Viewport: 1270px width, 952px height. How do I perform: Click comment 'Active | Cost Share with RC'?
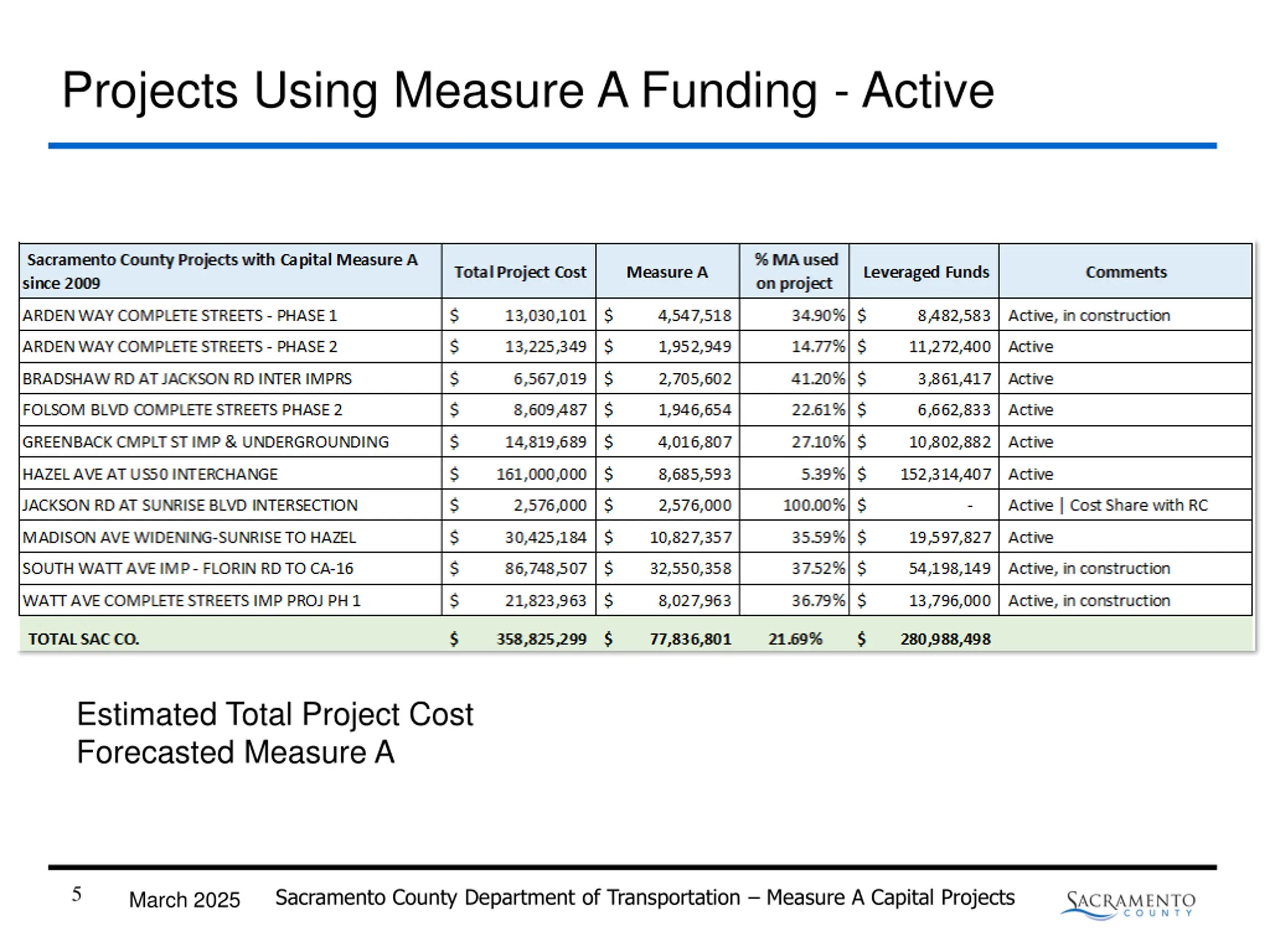tap(1108, 505)
